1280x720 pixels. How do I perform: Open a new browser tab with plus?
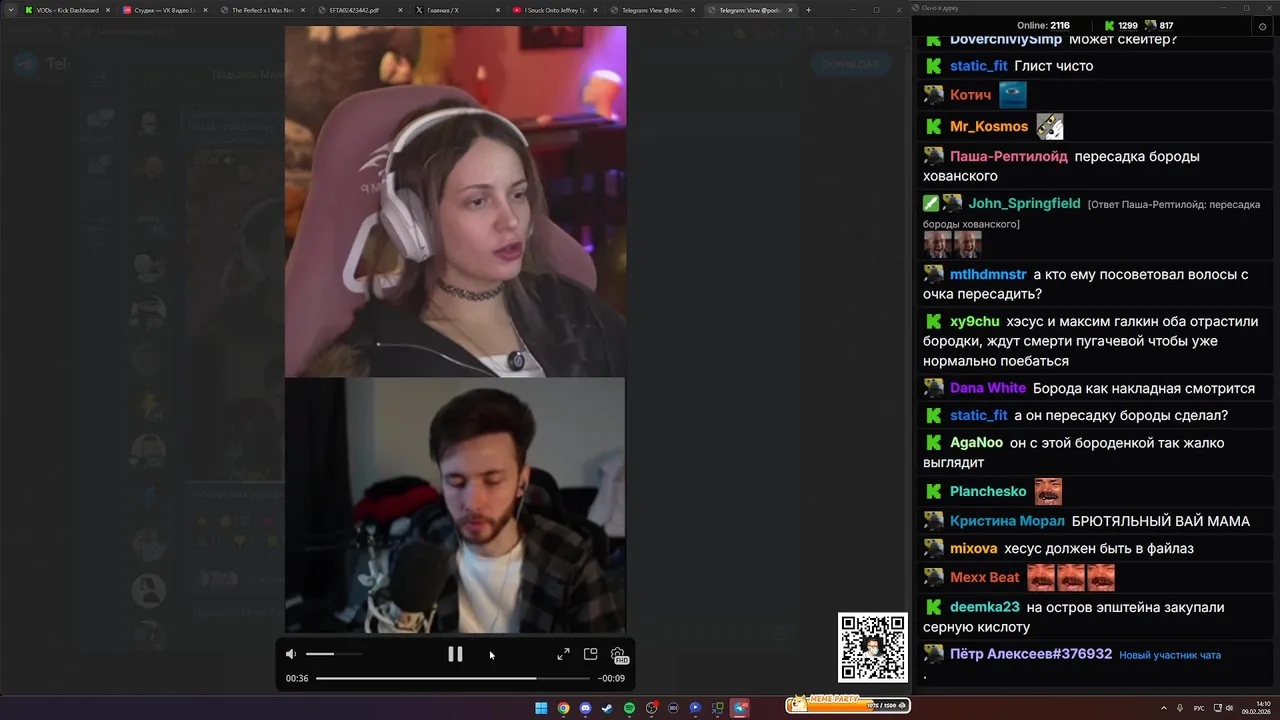point(808,10)
